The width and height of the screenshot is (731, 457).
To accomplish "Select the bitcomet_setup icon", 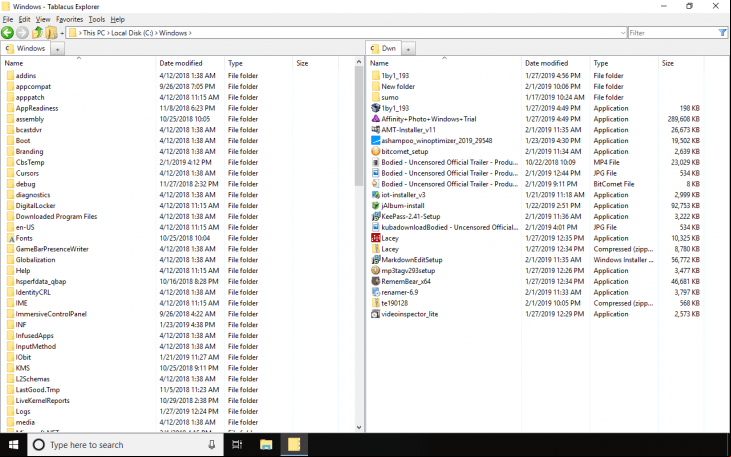I will (x=375, y=152).
